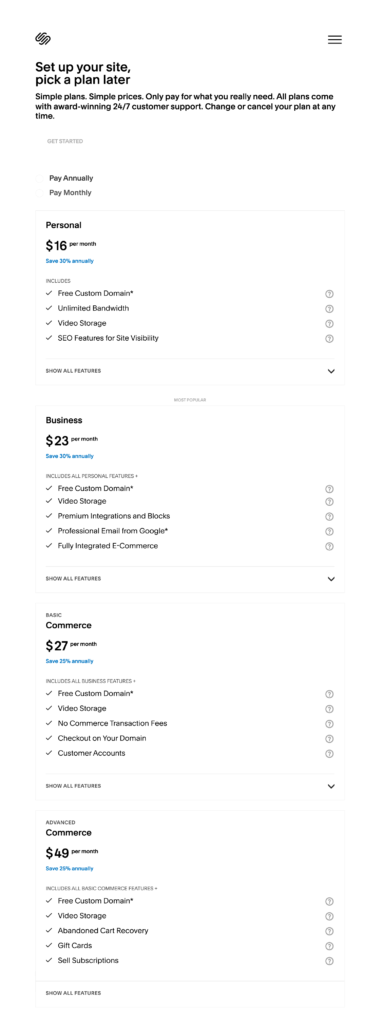Image resolution: width=384 pixels, height=1024 pixels.
Task: Select the Pay Annually option
Action: click(65, 178)
